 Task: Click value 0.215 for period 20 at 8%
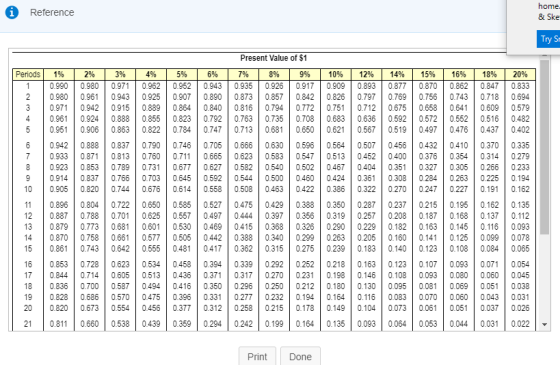(x=274, y=308)
